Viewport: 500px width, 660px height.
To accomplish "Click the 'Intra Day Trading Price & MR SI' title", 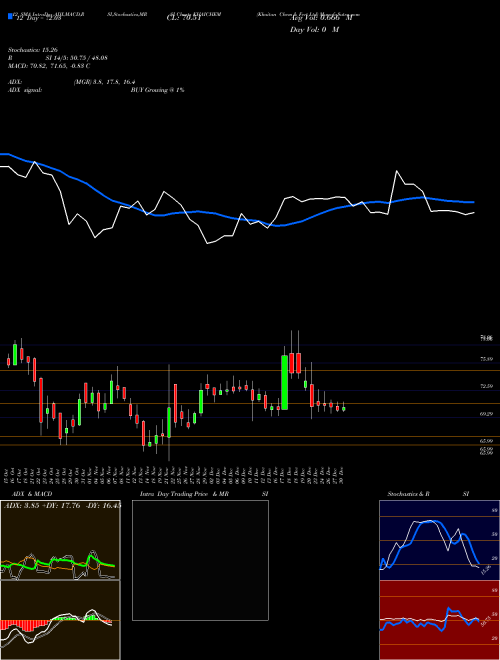I will [204, 494].
